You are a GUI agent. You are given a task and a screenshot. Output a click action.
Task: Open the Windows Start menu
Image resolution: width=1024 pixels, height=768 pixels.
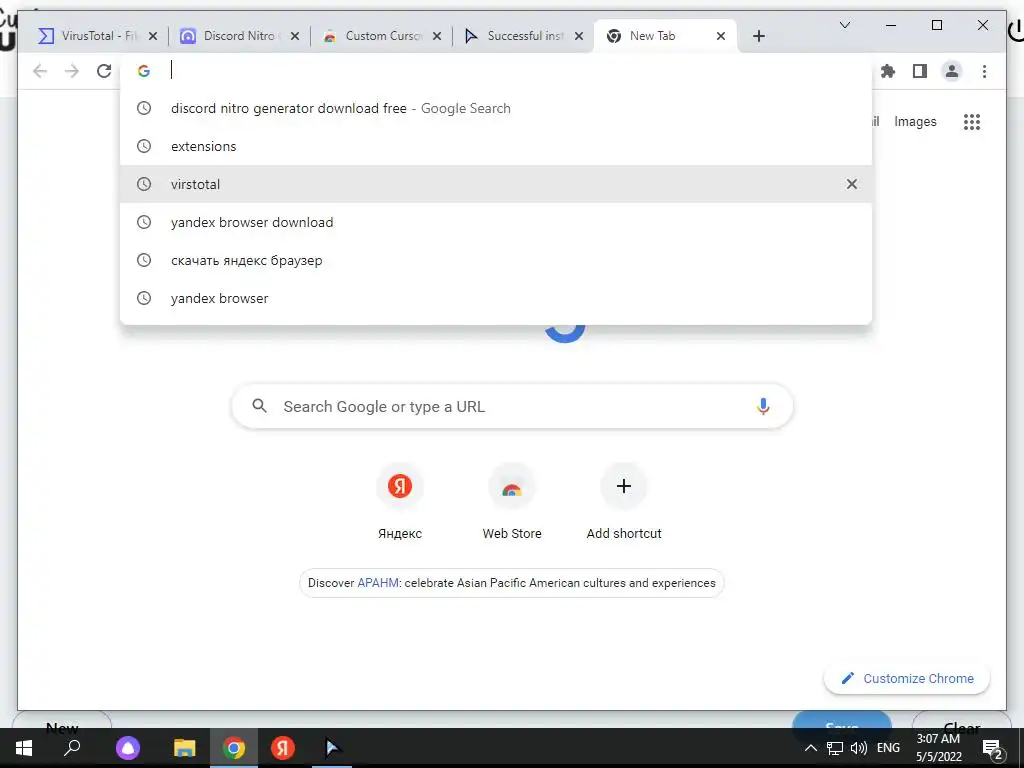[x=24, y=748]
